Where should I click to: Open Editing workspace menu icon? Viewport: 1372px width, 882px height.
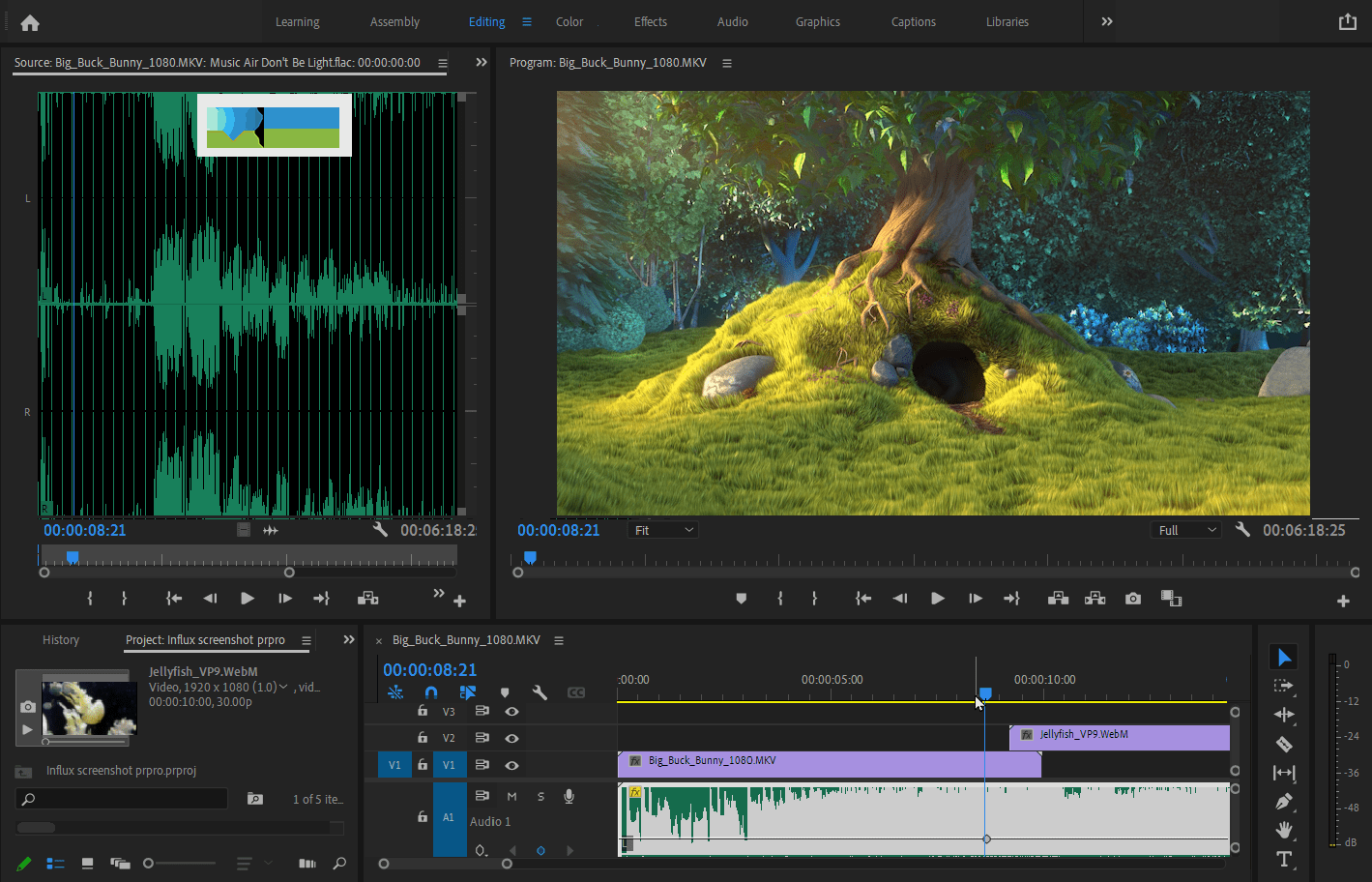click(x=527, y=21)
